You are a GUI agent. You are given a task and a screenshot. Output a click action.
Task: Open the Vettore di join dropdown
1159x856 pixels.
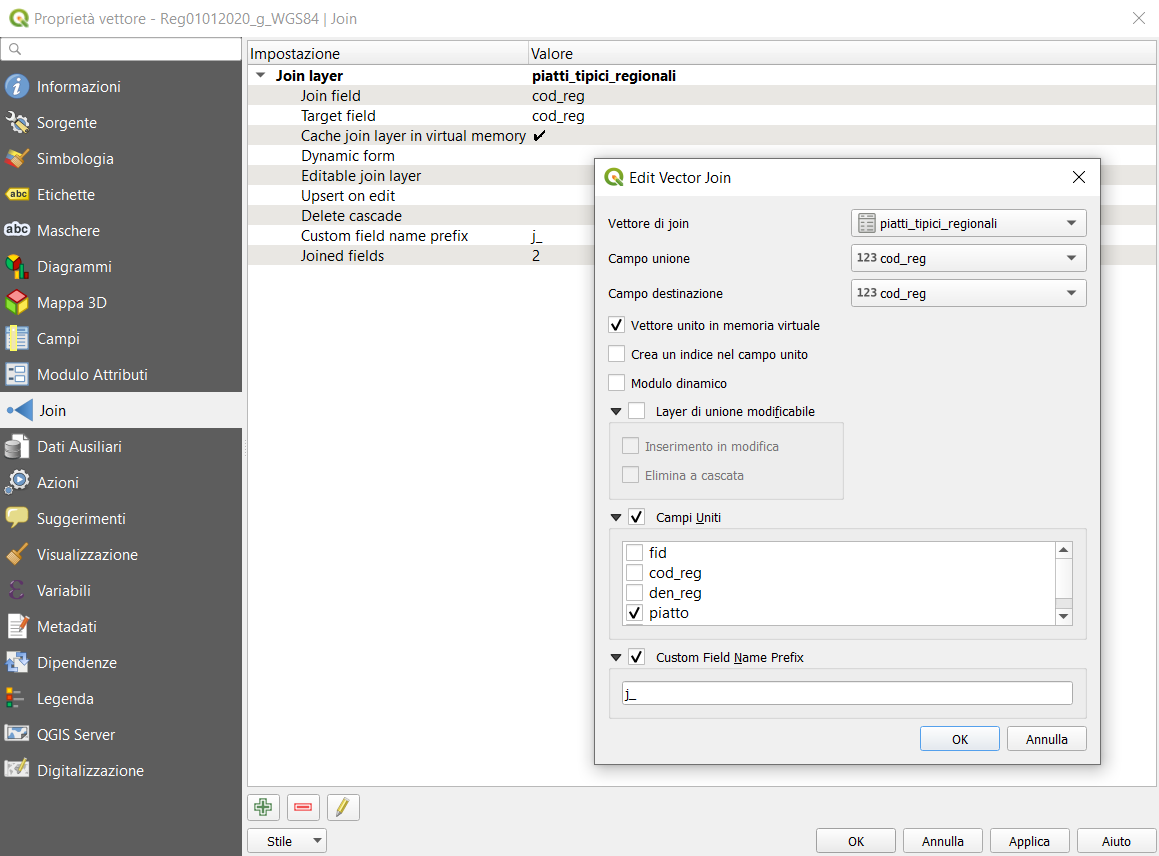point(968,223)
